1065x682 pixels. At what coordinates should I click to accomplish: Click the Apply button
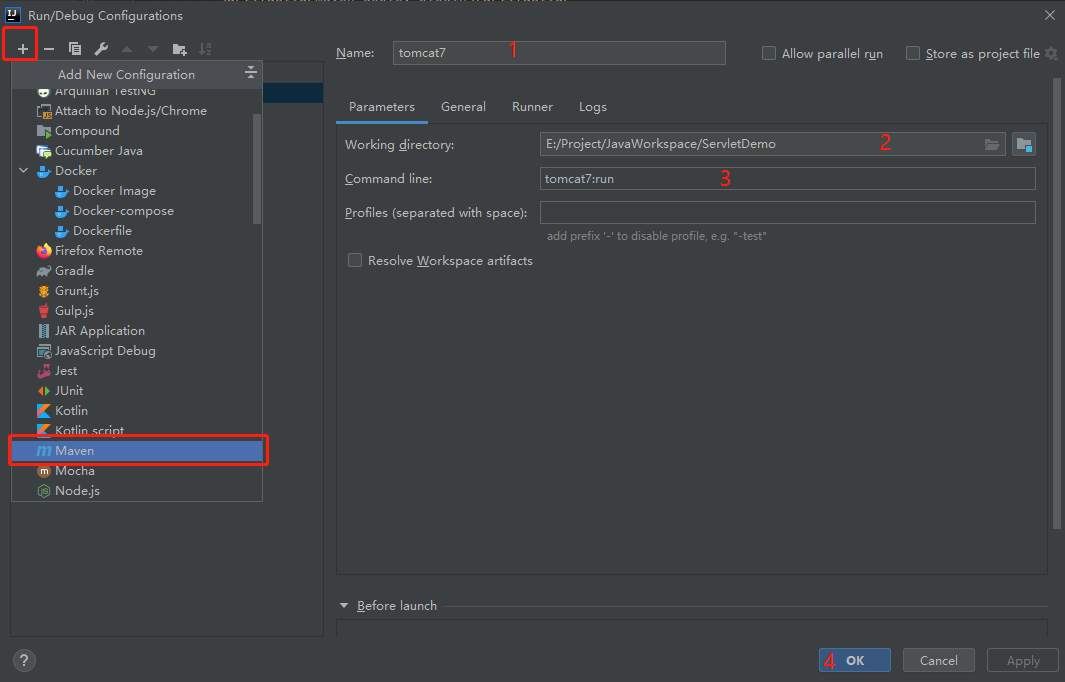click(x=1023, y=660)
